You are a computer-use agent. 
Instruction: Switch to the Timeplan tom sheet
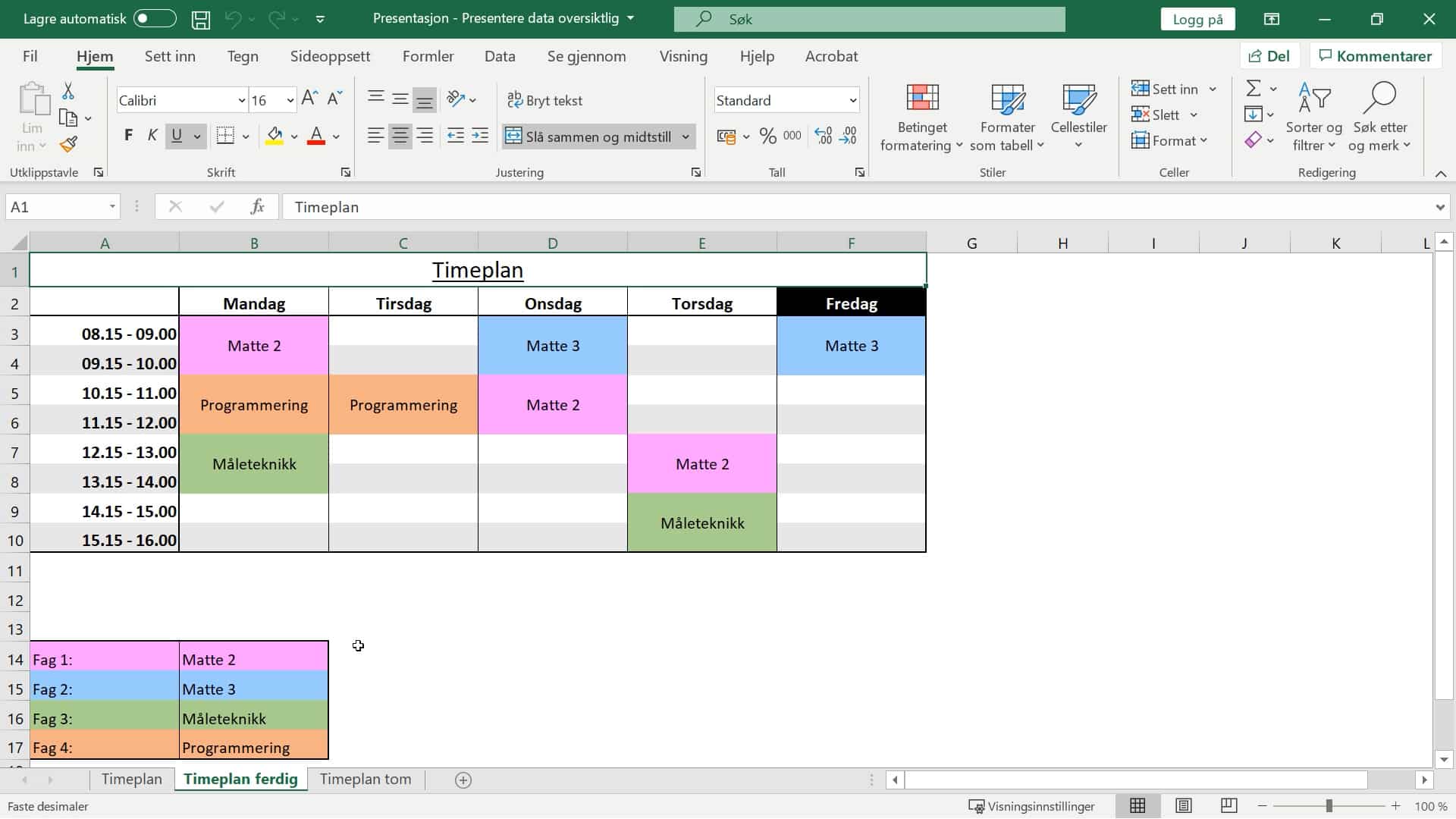(x=366, y=780)
